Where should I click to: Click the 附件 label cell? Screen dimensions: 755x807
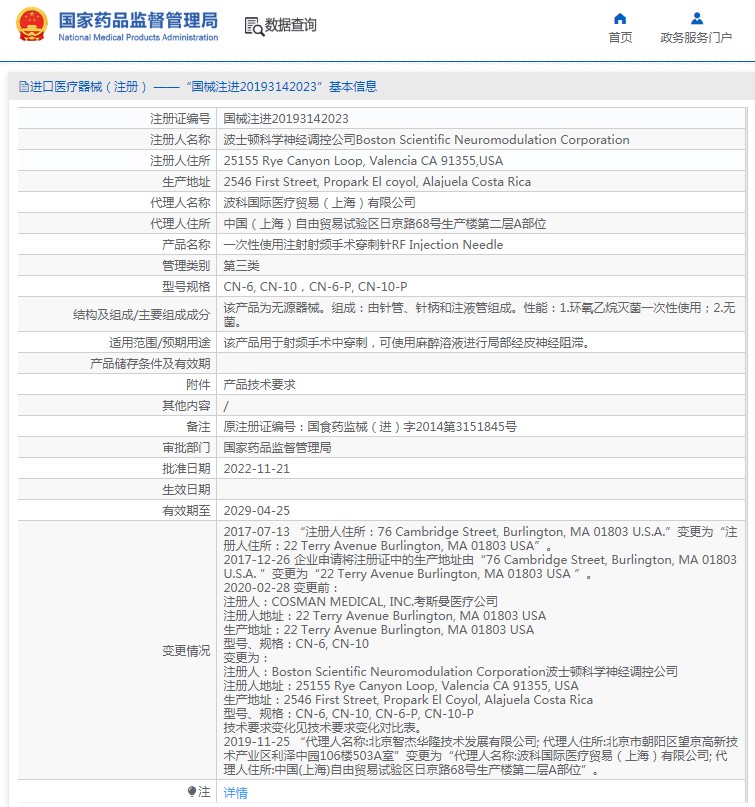(117, 385)
